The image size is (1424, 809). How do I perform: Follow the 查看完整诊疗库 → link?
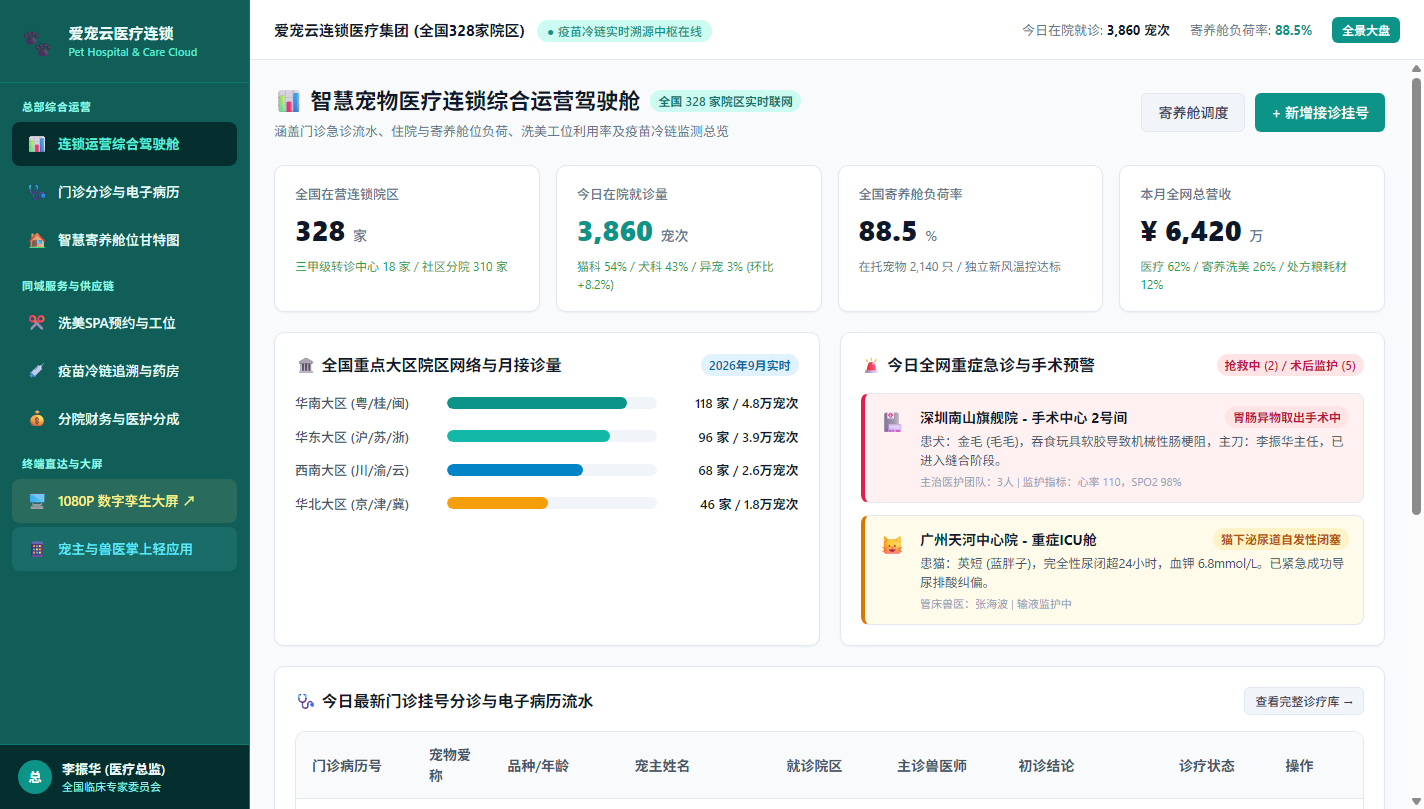[x=1304, y=702]
